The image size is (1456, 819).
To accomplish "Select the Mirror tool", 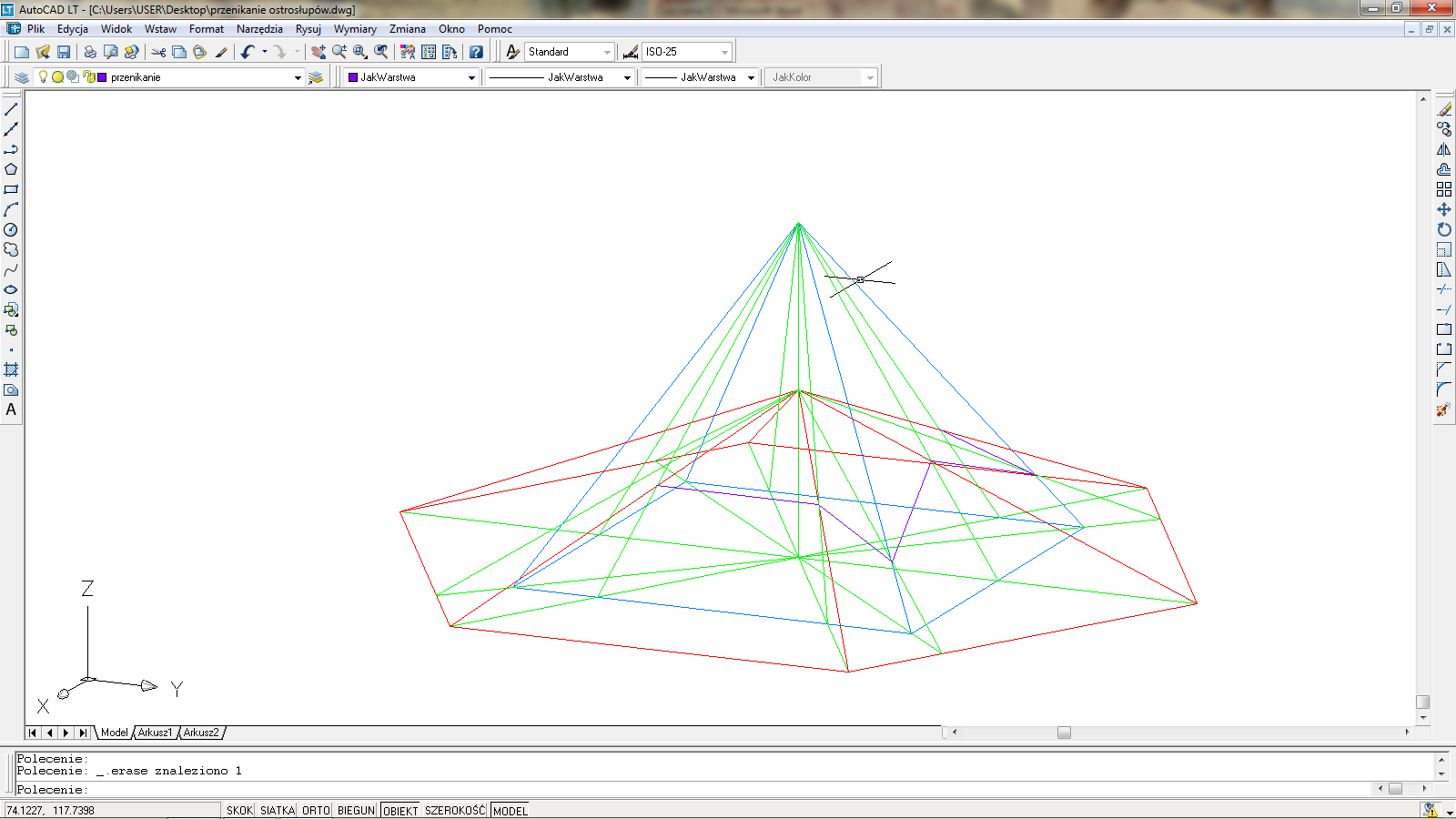I will [1444, 149].
